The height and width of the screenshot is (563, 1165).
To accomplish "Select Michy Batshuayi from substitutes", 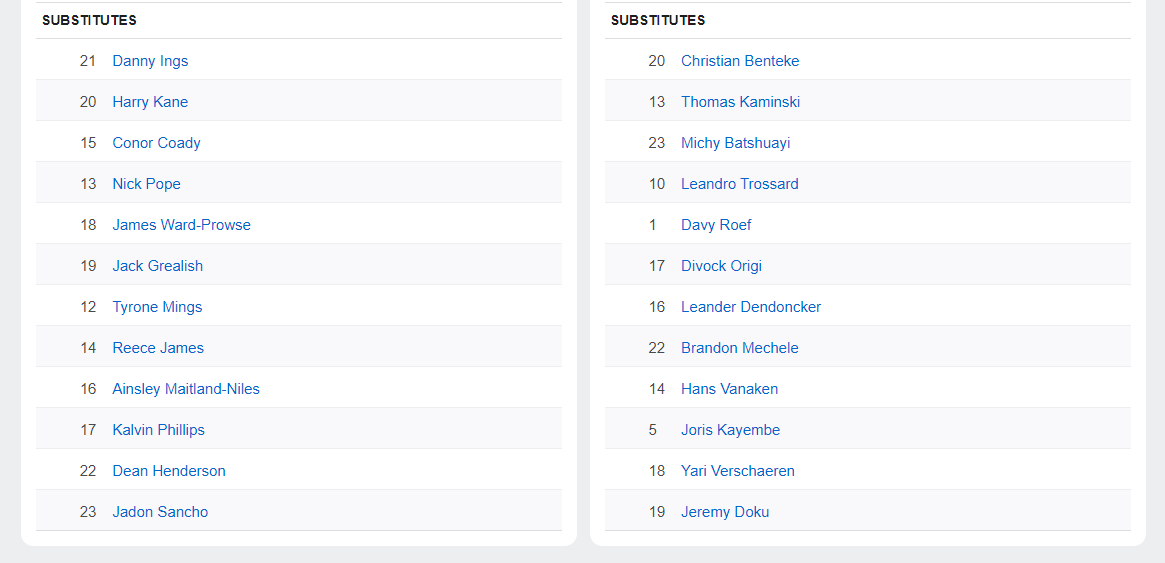I will [x=735, y=143].
